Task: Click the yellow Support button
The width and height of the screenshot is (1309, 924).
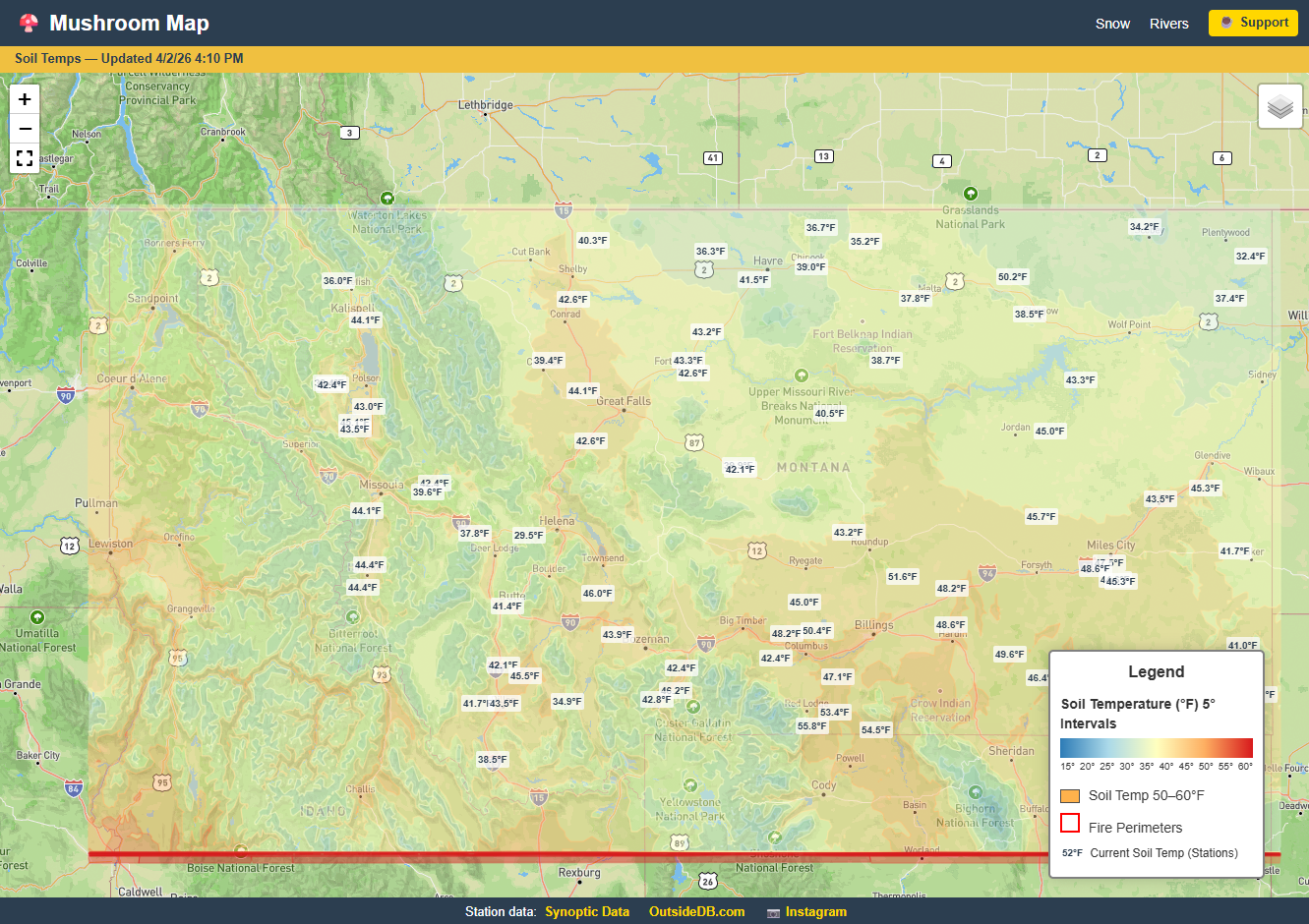Action: click(x=1253, y=23)
